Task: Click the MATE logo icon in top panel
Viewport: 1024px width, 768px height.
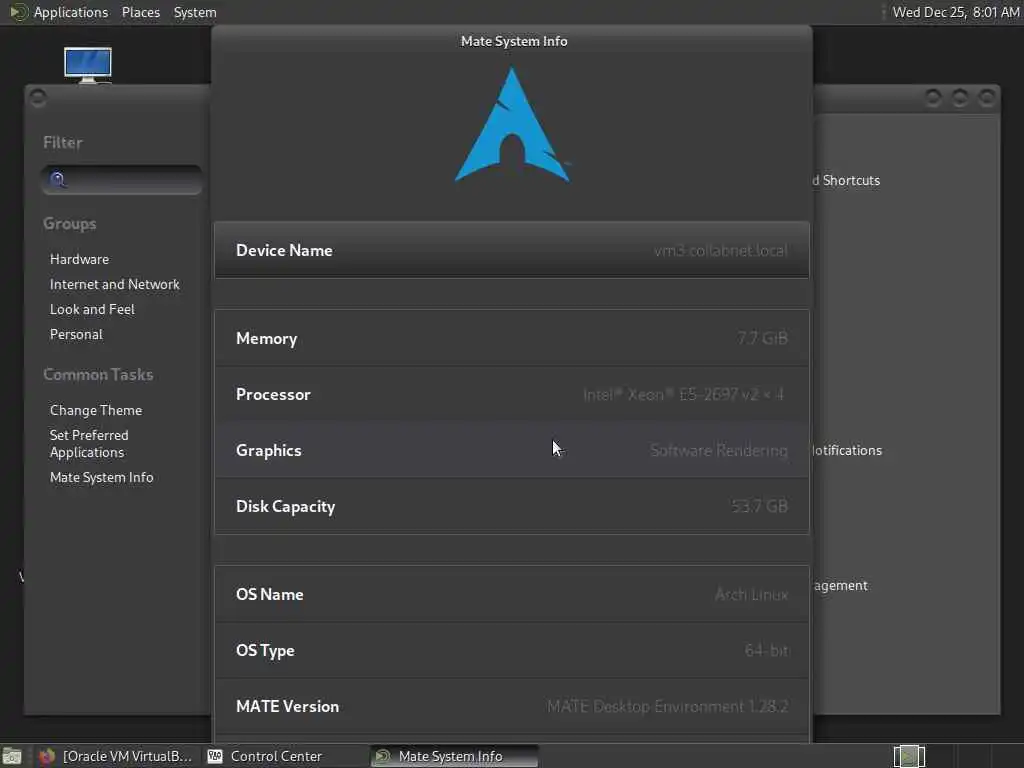Action: click(18, 12)
